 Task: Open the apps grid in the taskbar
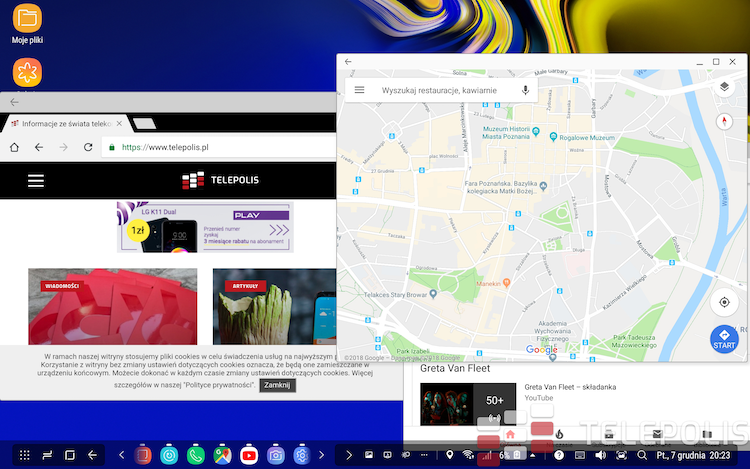click(24, 455)
